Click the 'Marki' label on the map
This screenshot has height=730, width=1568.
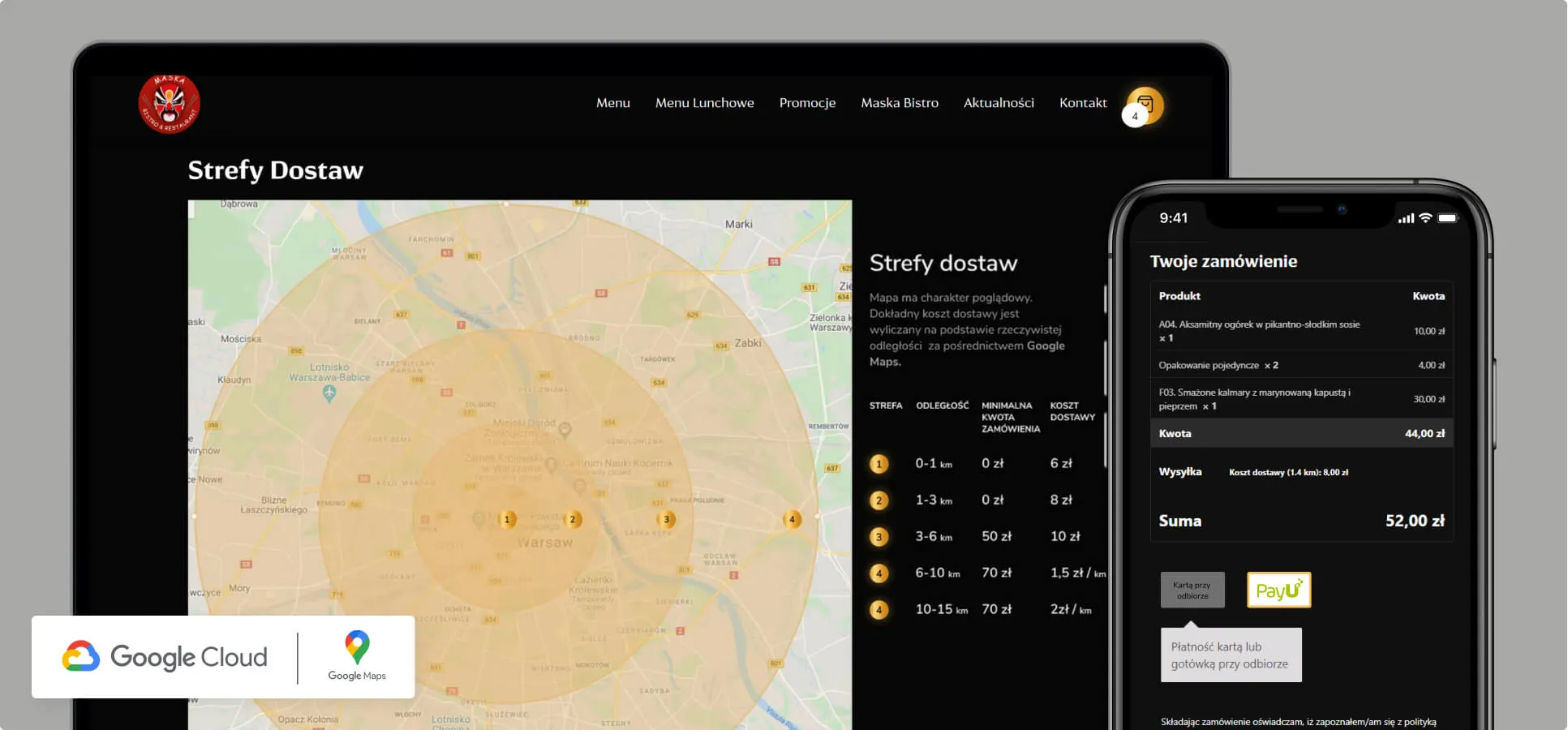click(x=738, y=224)
